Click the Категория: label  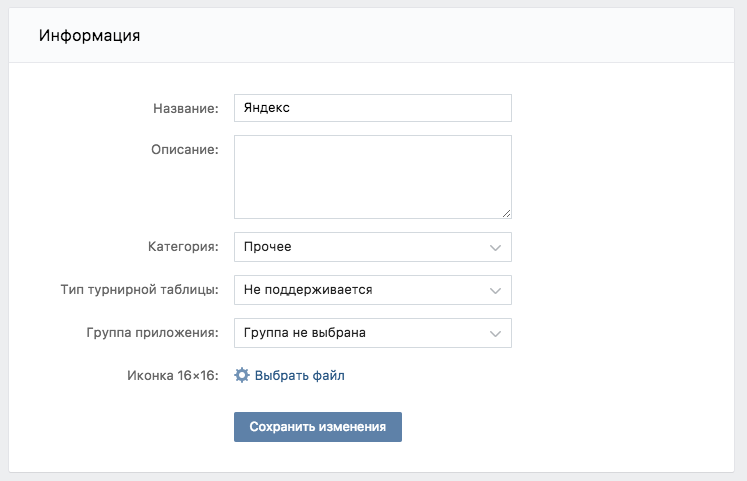(183, 247)
